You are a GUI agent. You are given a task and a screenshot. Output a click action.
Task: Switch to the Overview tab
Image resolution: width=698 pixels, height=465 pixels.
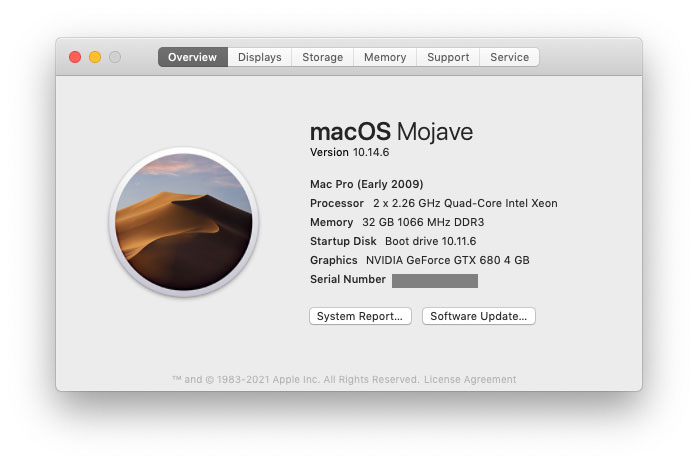point(193,57)
